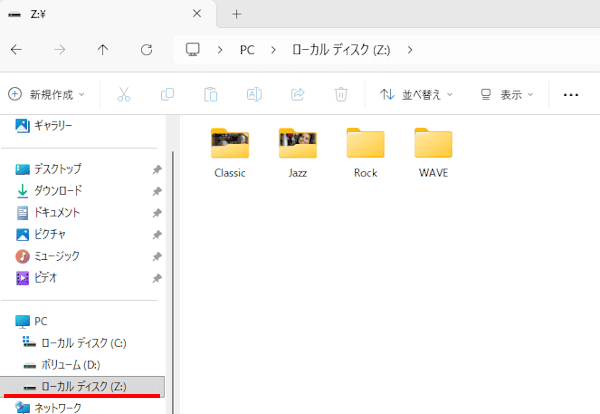Expand chevron after monitor icon in address bar
600x414 pixels.
click(x=220, y=50)
